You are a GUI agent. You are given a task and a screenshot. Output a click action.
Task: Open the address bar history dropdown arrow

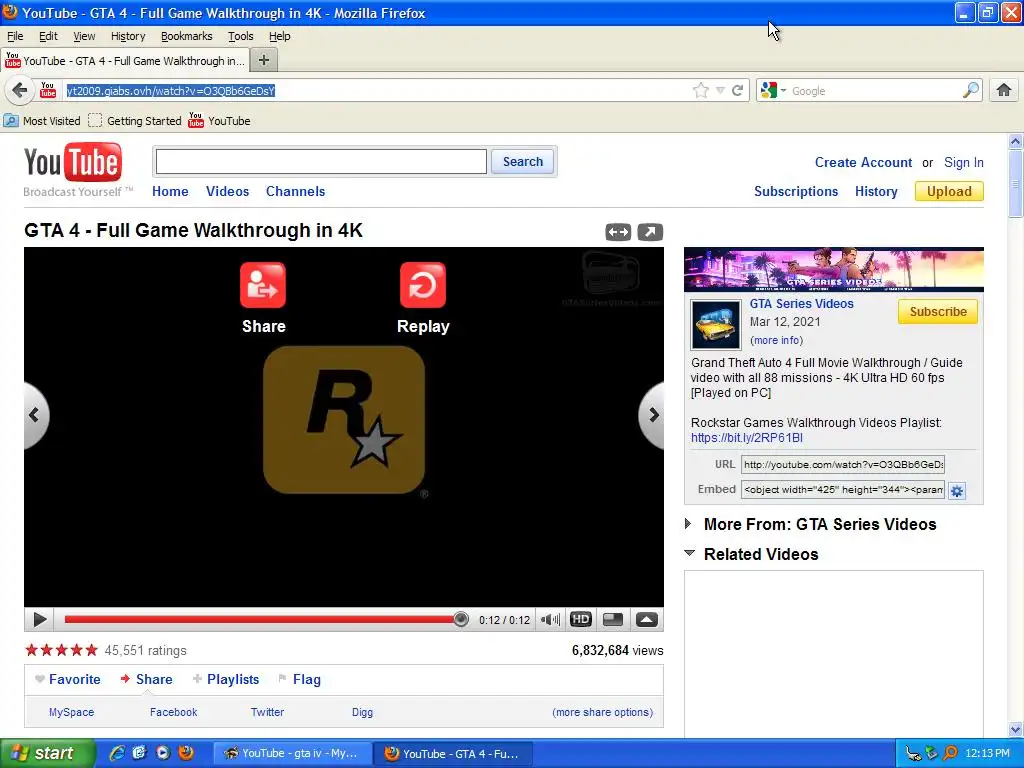point(720,91)
